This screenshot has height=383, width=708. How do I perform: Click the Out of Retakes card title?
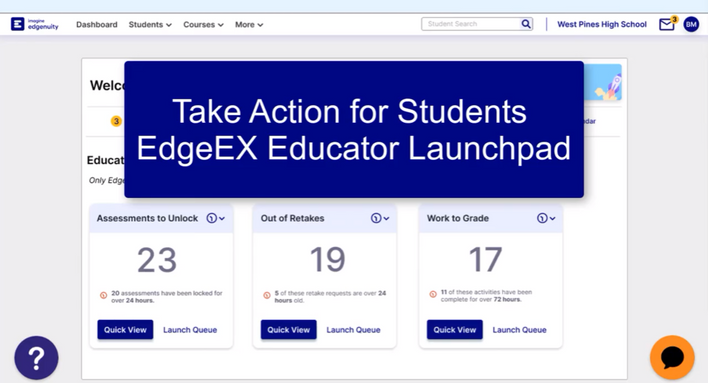(x=292, y=218)
